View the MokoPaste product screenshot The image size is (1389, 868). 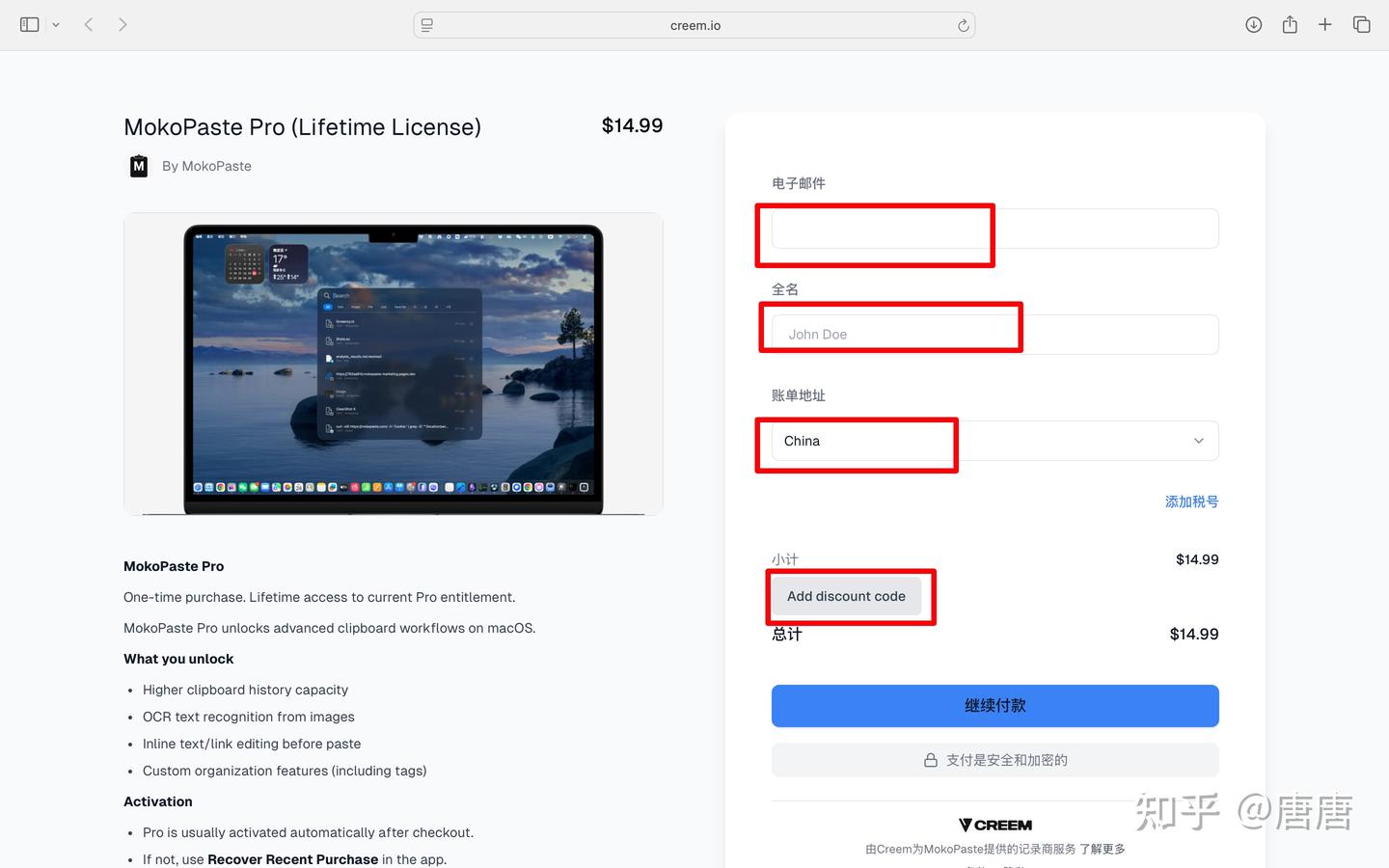[394, 364]
